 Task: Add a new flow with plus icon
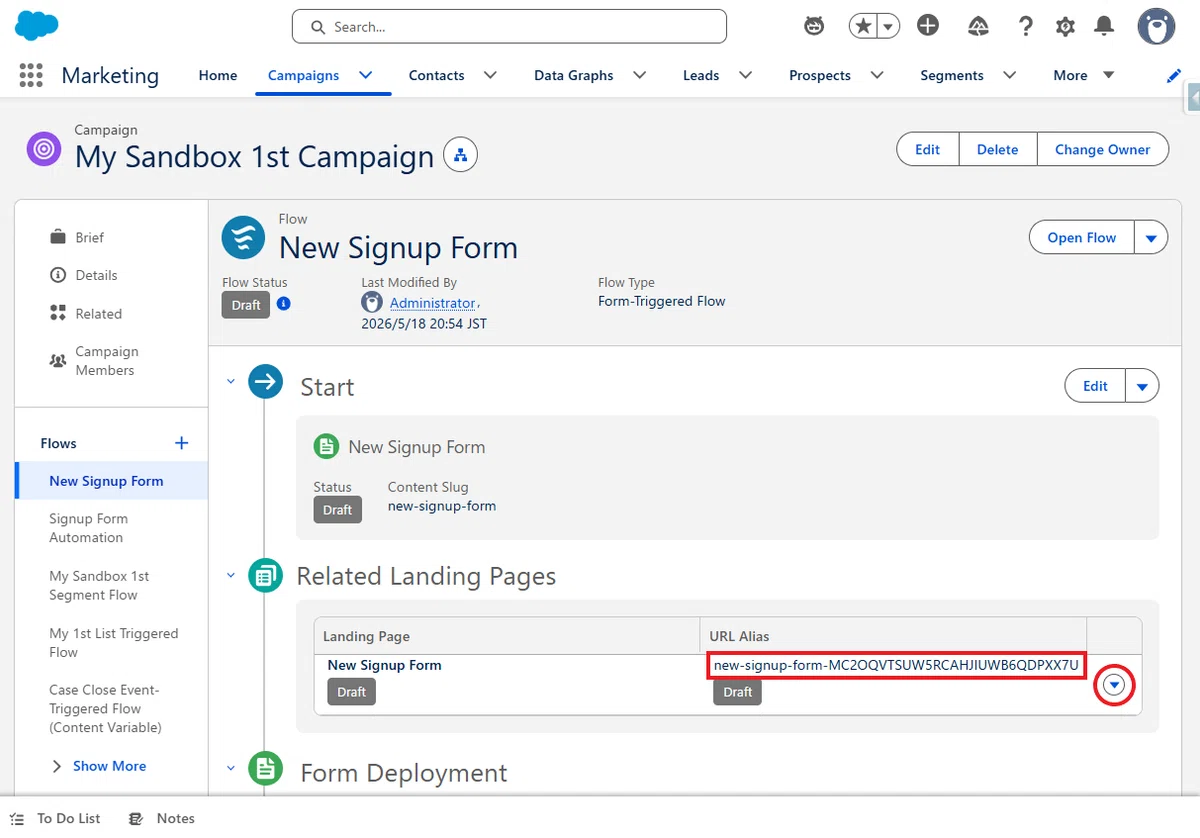point(181,443)
